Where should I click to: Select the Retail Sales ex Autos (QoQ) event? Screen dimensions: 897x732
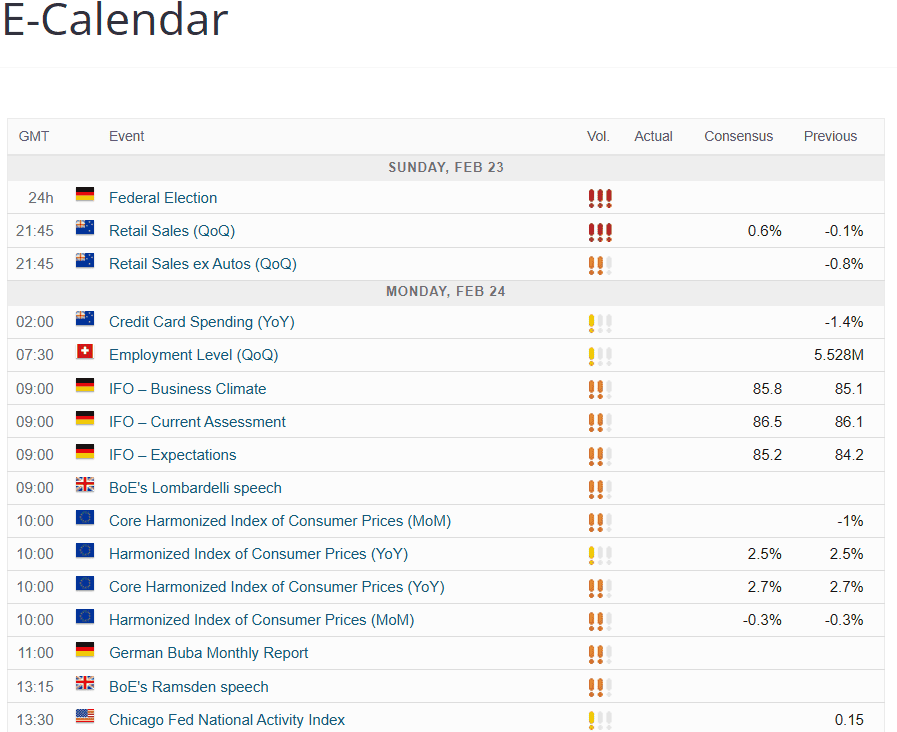[202, 264]
